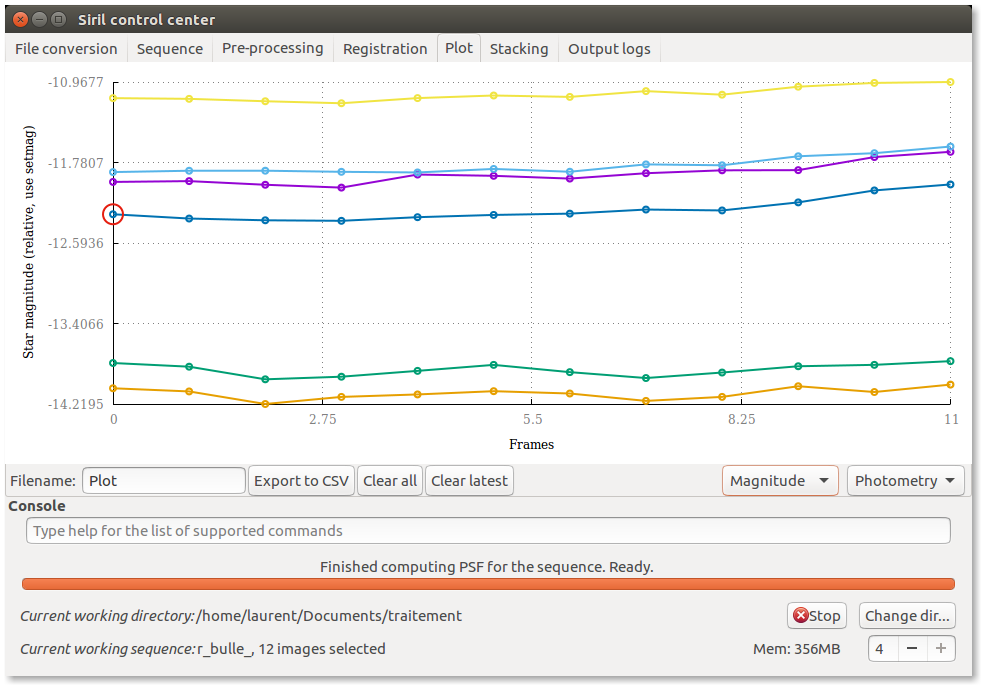981x685 pixels.
Task: Open the Stacking tab
Action: (x=518, y=49)
